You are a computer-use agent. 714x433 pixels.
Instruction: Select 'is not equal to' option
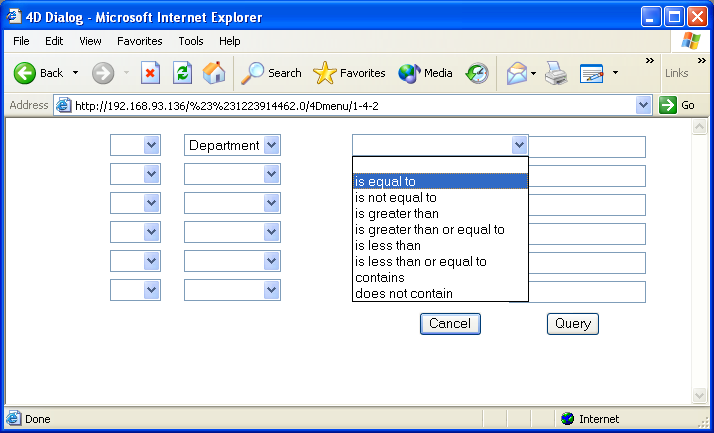pos(396,198)
